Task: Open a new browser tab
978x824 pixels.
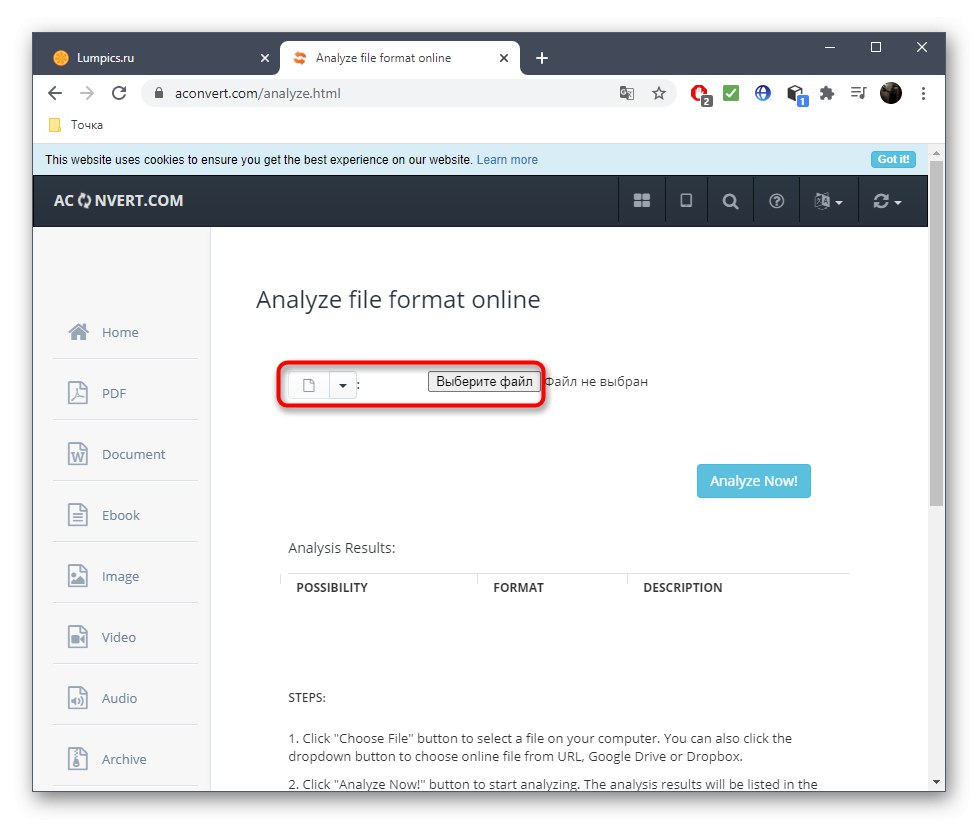Action: point(542,58)
